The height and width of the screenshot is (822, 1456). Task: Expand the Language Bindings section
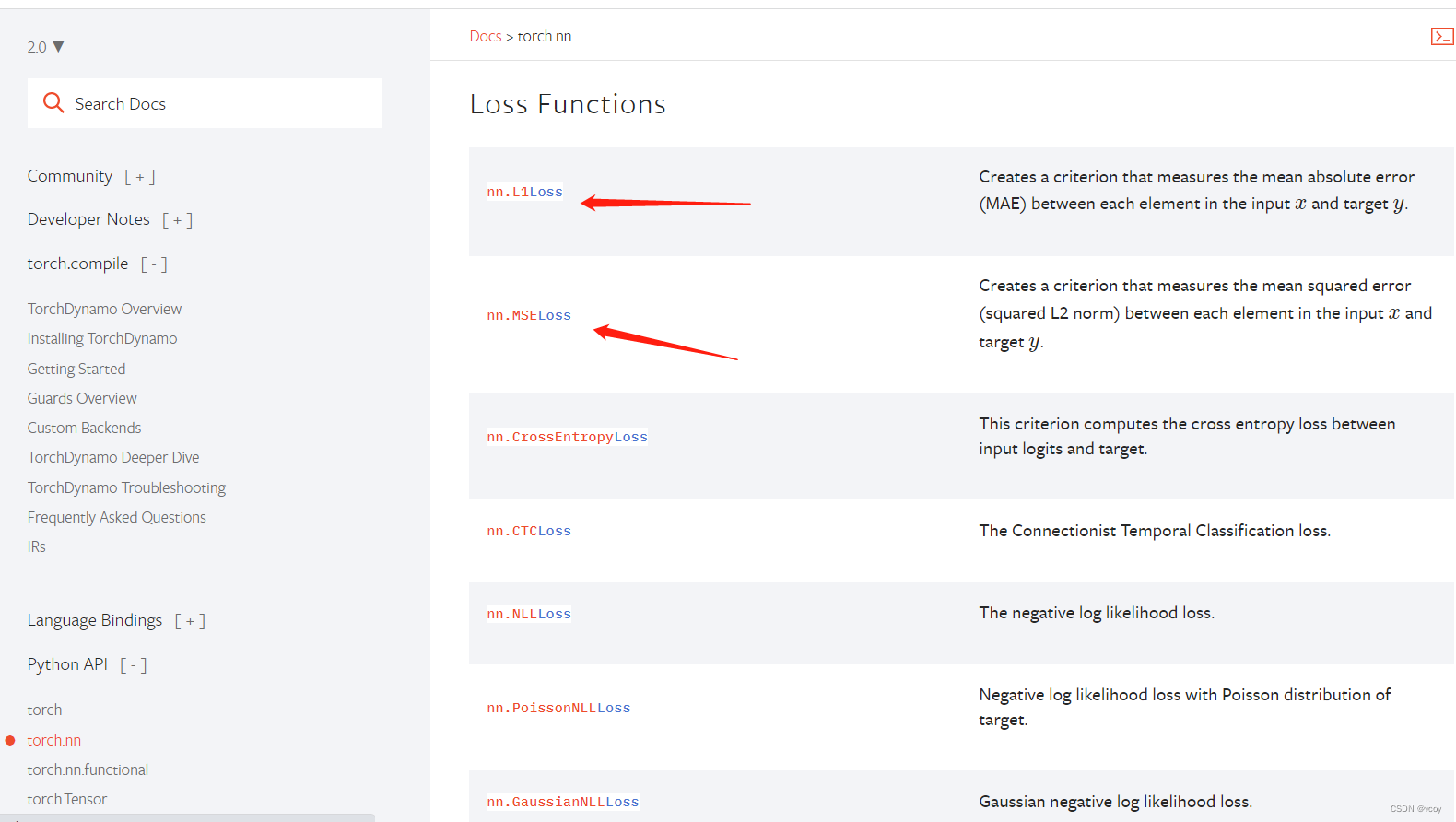click(x=190, y=621)
